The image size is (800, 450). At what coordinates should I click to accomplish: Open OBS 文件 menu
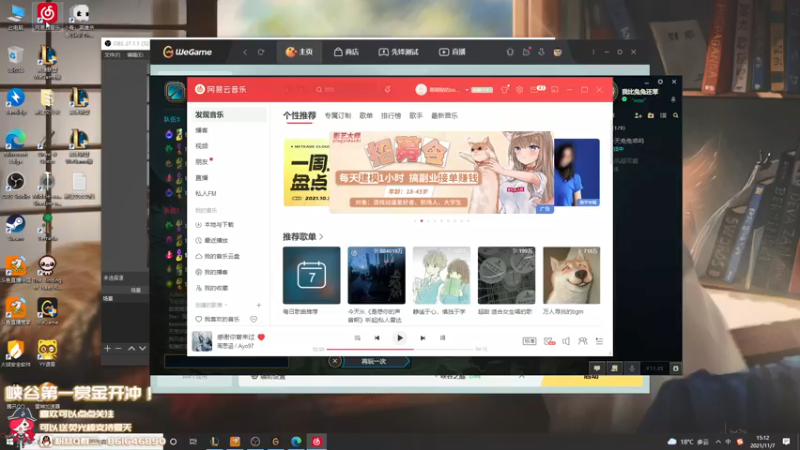tap(111, 55)
